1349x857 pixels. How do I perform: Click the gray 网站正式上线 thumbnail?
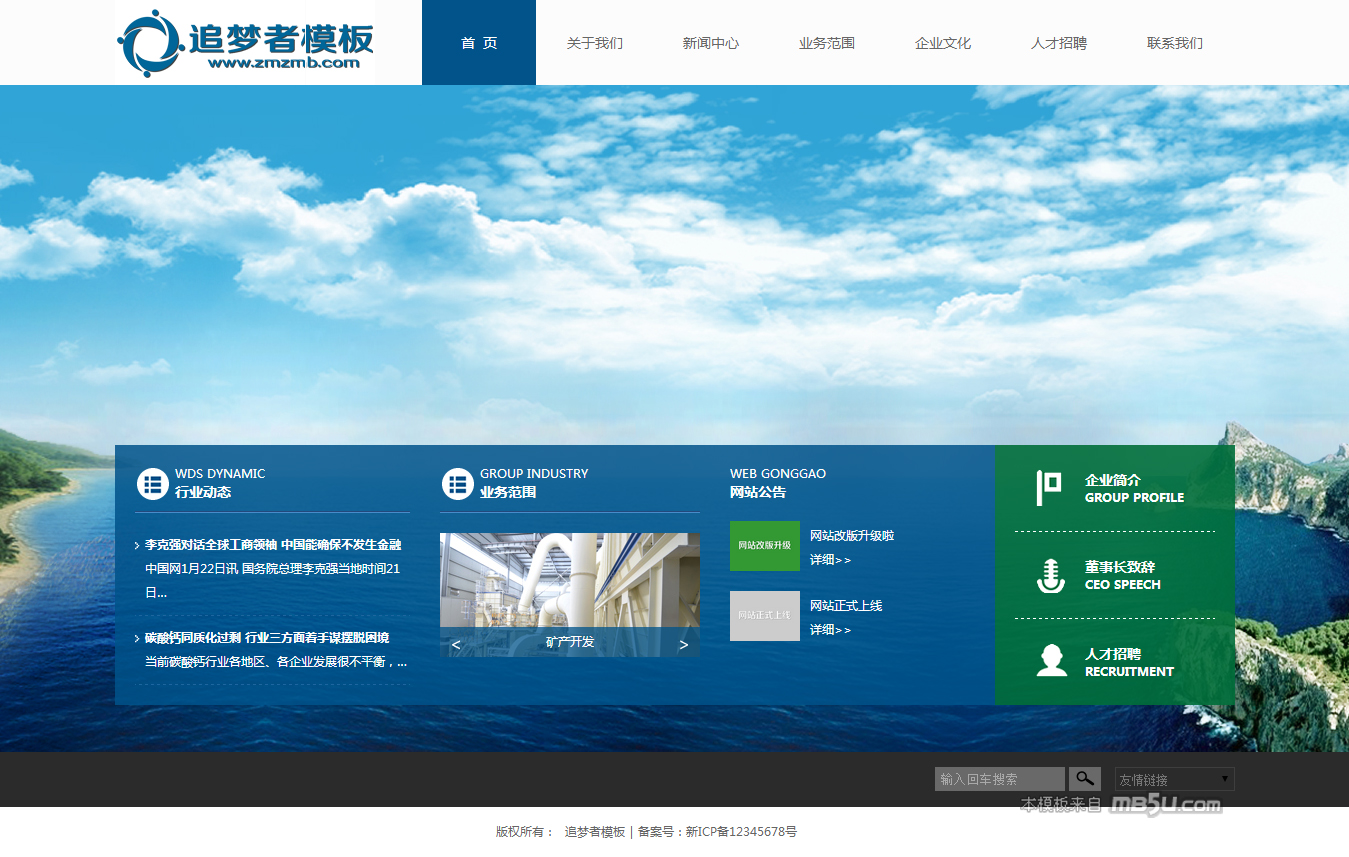click(764, 616)
